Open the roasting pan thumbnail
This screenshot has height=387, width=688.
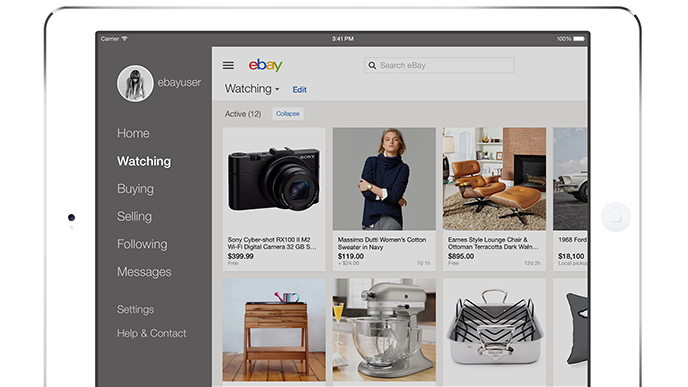(494, 330)
